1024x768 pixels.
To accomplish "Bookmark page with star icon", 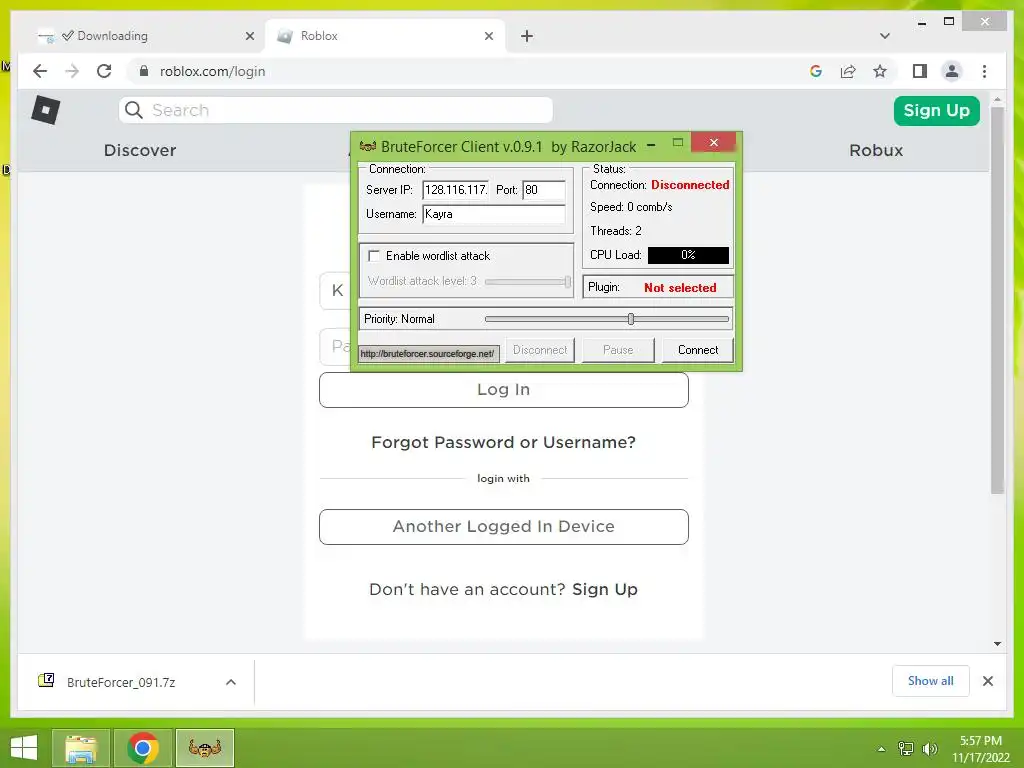I will click(x=880, y=71).
